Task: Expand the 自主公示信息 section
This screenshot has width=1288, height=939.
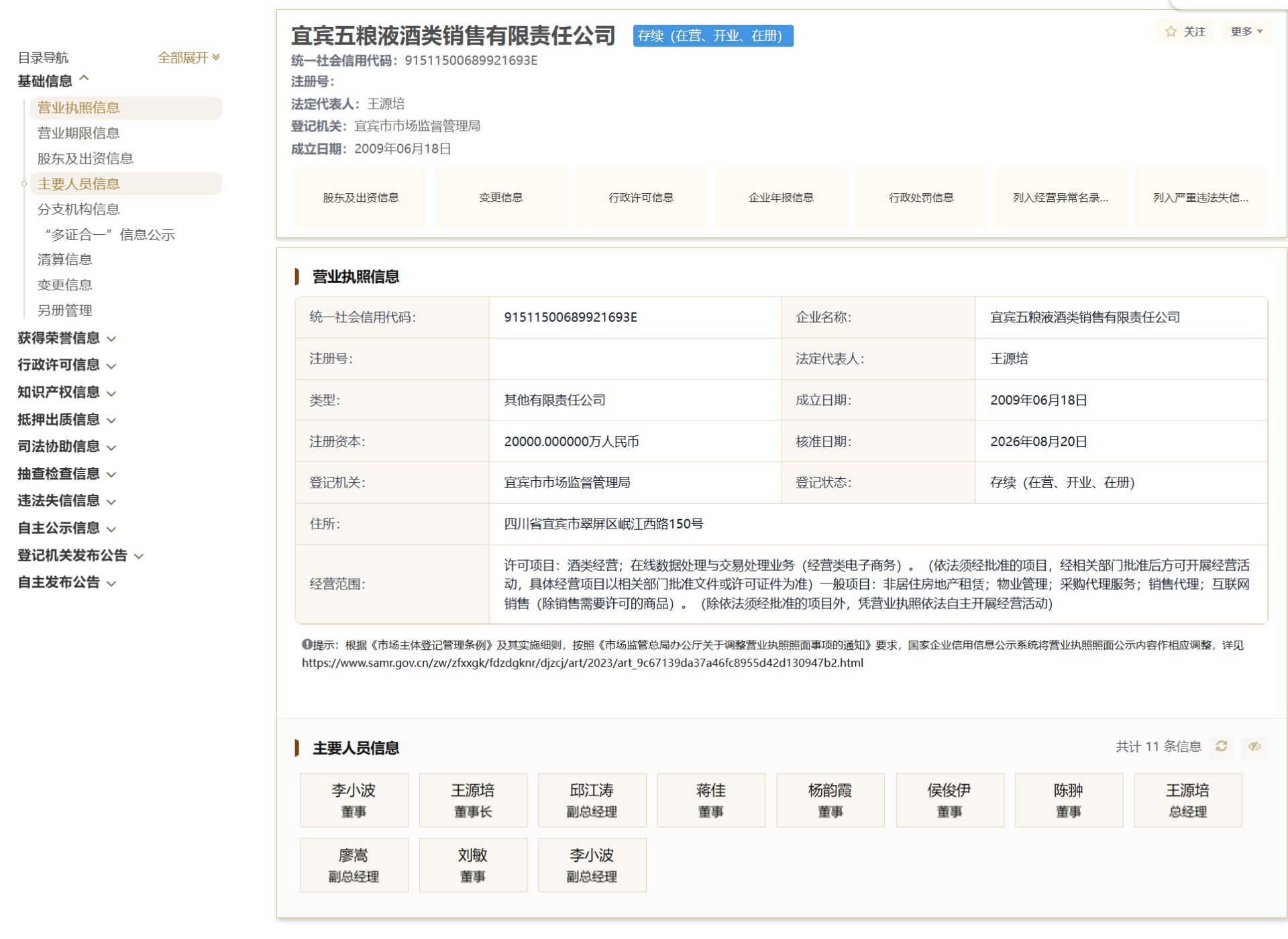Action: (67, 529)
